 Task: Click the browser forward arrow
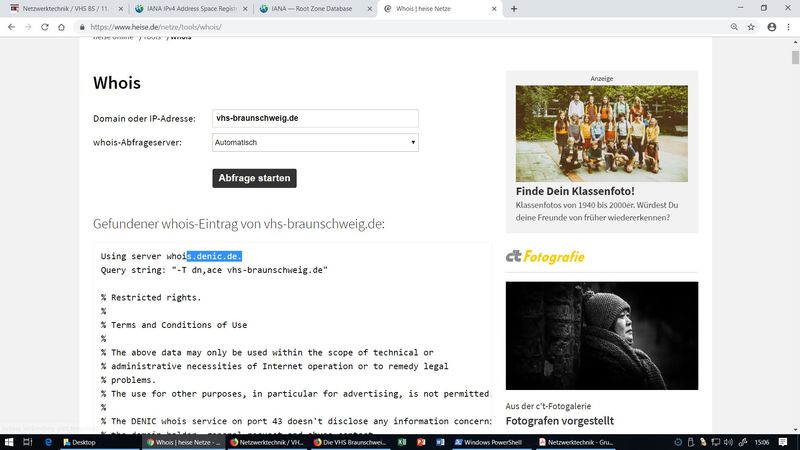point(28,27)
